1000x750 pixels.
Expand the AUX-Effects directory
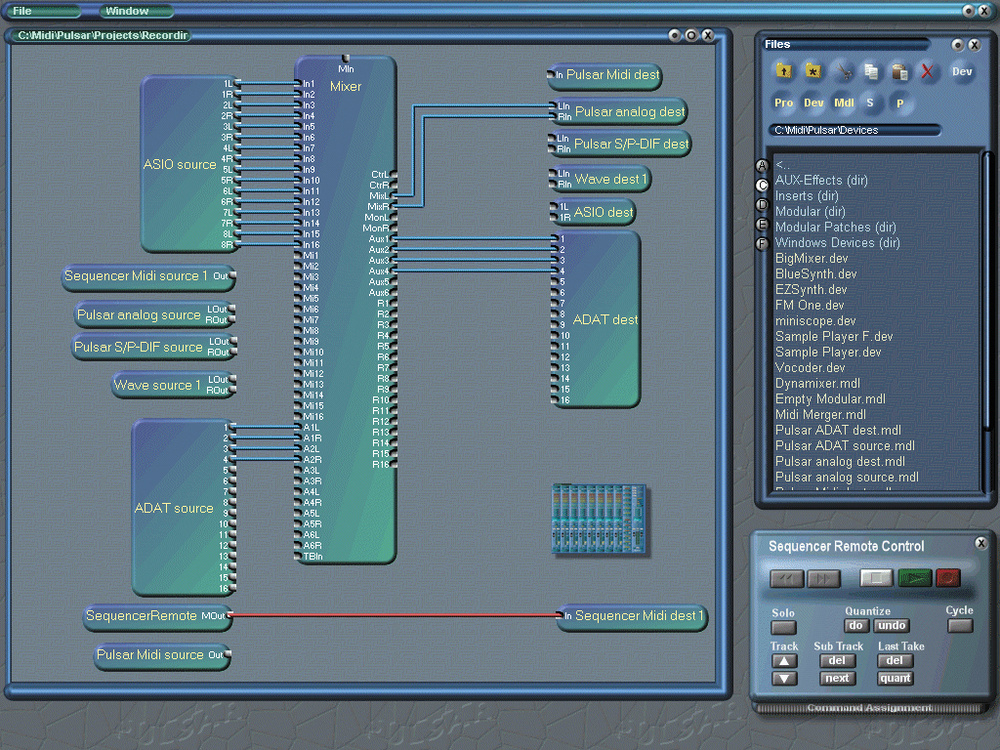[x=821, y=181]
